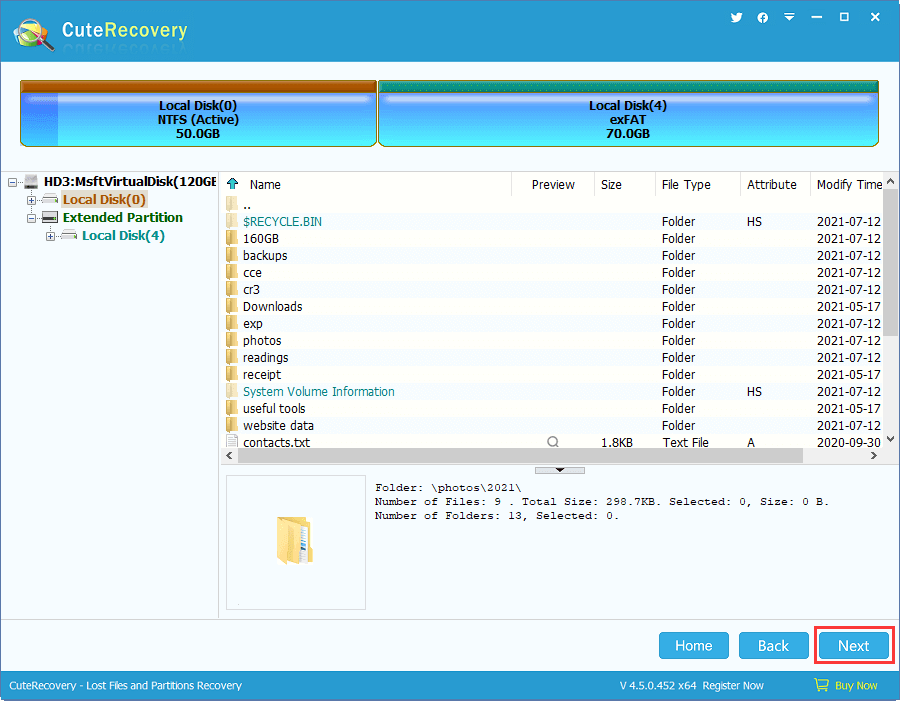Open the Buy Now link
Viewport: 900px width, 701px height.
click(856, 685)
